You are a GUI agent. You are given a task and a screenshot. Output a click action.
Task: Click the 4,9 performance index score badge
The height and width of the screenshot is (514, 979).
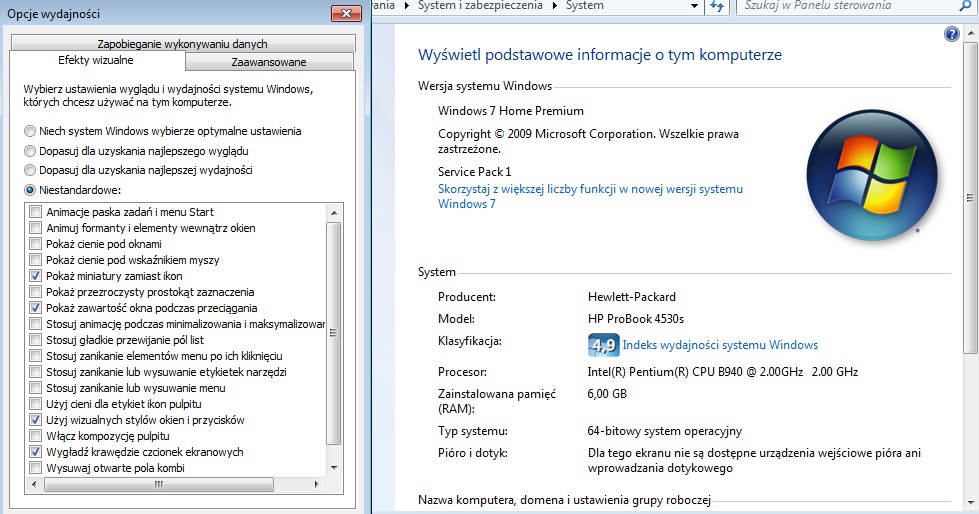point(603,345)
